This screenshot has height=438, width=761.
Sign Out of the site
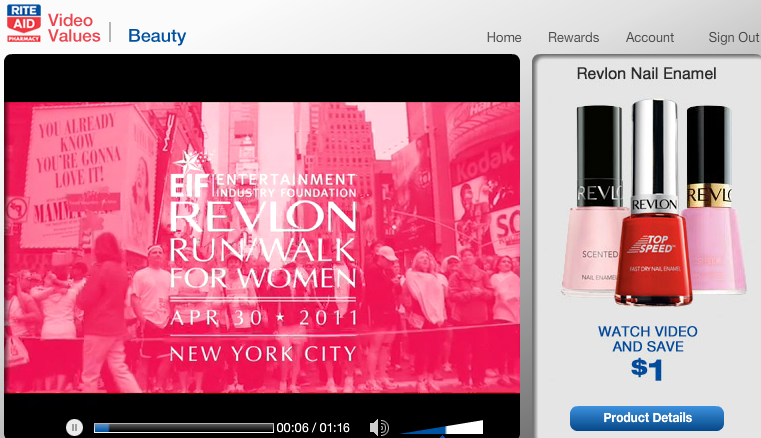click(734, 37)
